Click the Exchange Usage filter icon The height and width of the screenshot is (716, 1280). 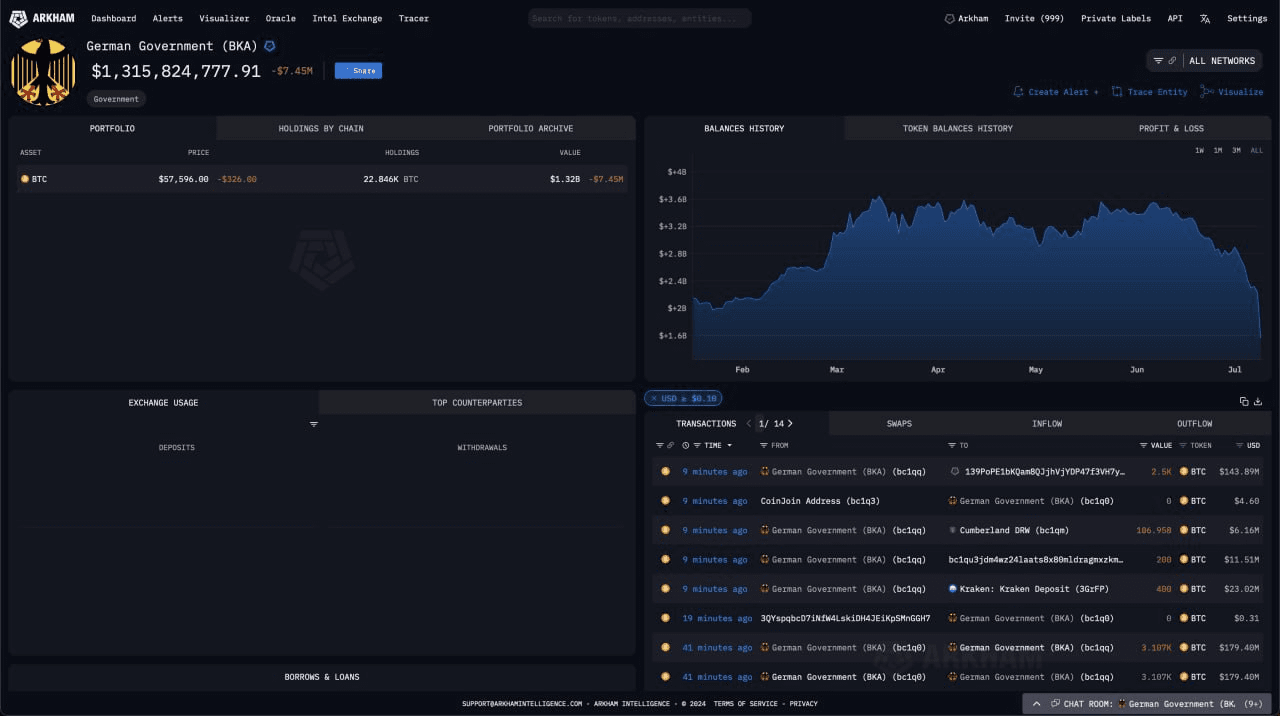point(313,424)
